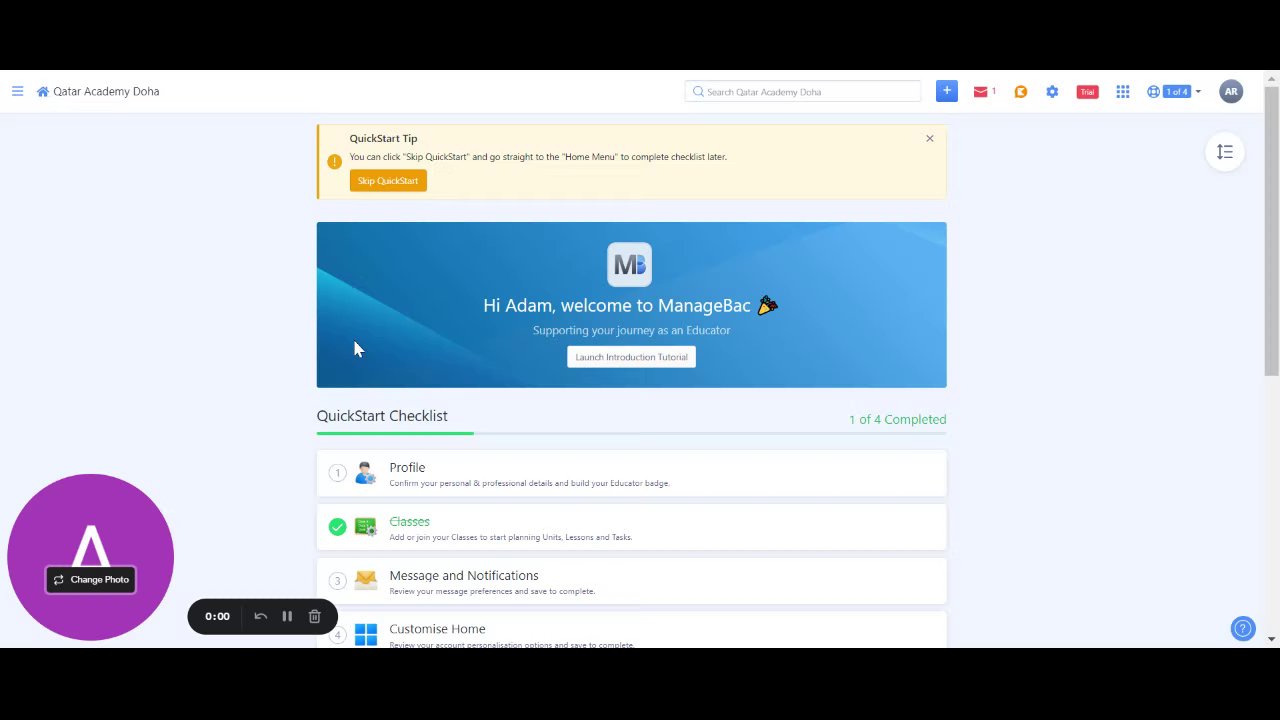Open the red mail messages icon
This screenshot has height=720, width=1280.
[981, 92]
